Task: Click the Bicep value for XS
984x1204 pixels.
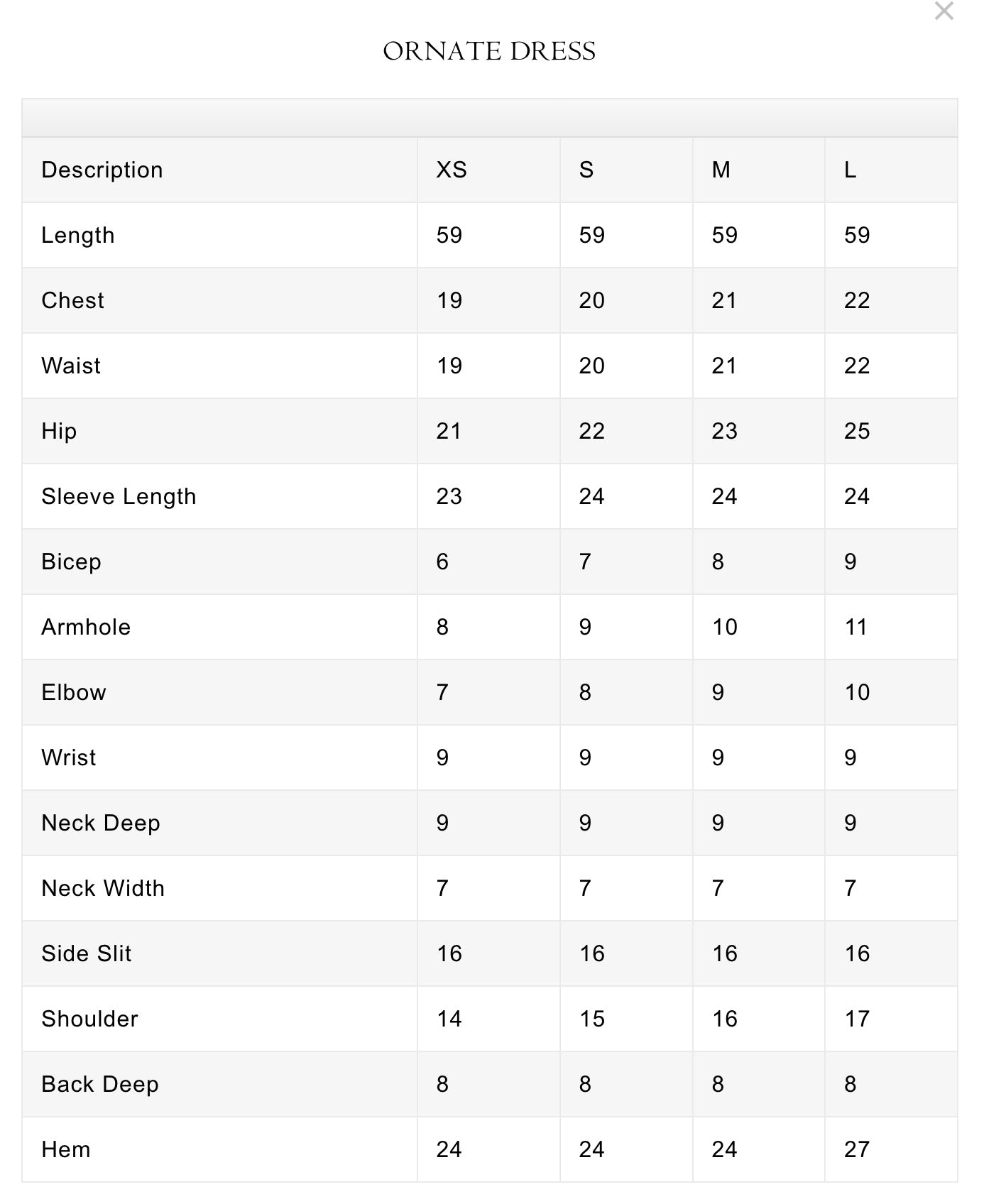Action: pyautogui.click(x=442, y=562)
